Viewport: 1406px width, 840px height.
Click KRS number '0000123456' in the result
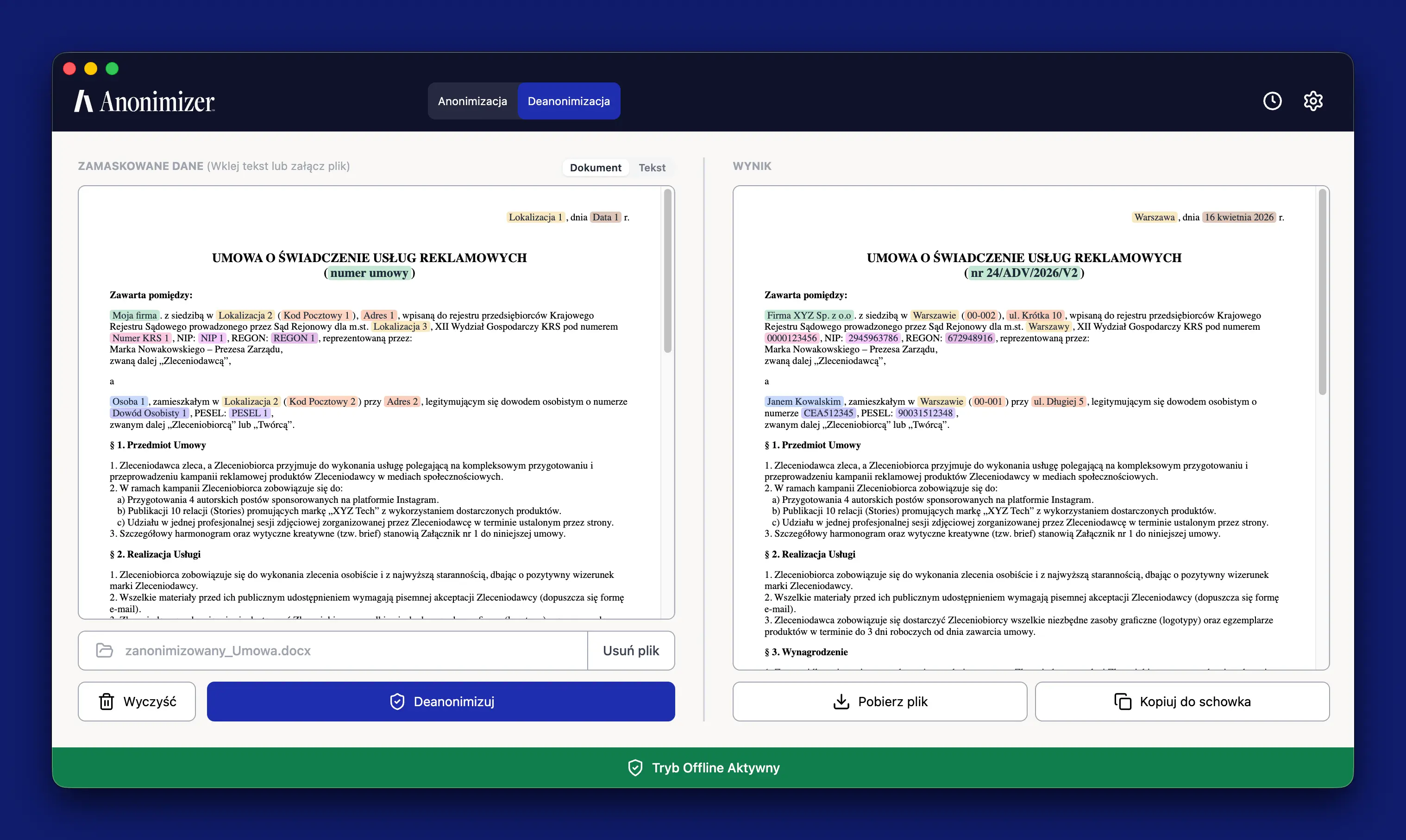792,338
